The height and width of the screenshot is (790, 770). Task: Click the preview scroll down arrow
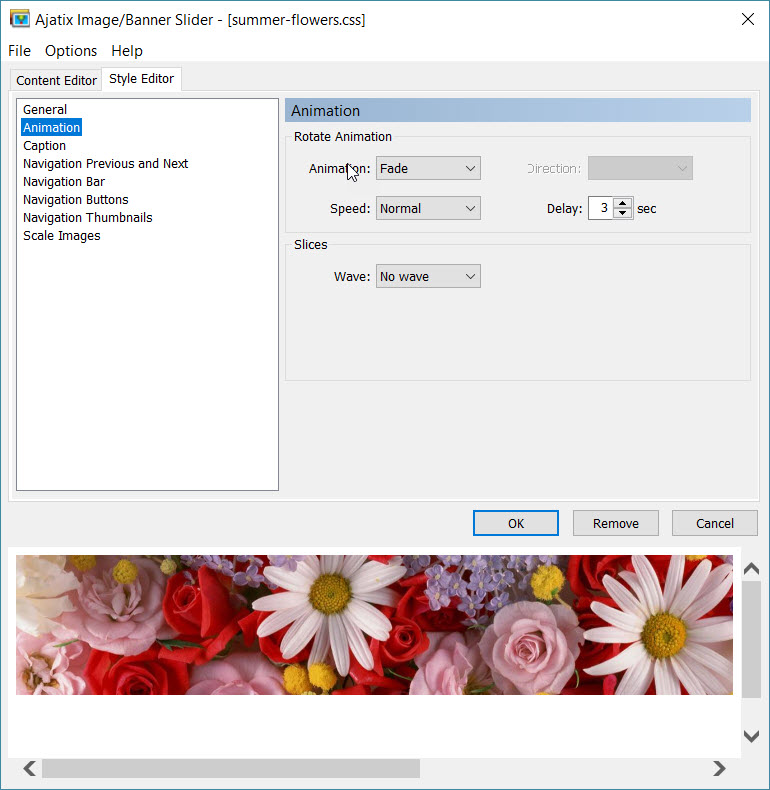[751, 736]
